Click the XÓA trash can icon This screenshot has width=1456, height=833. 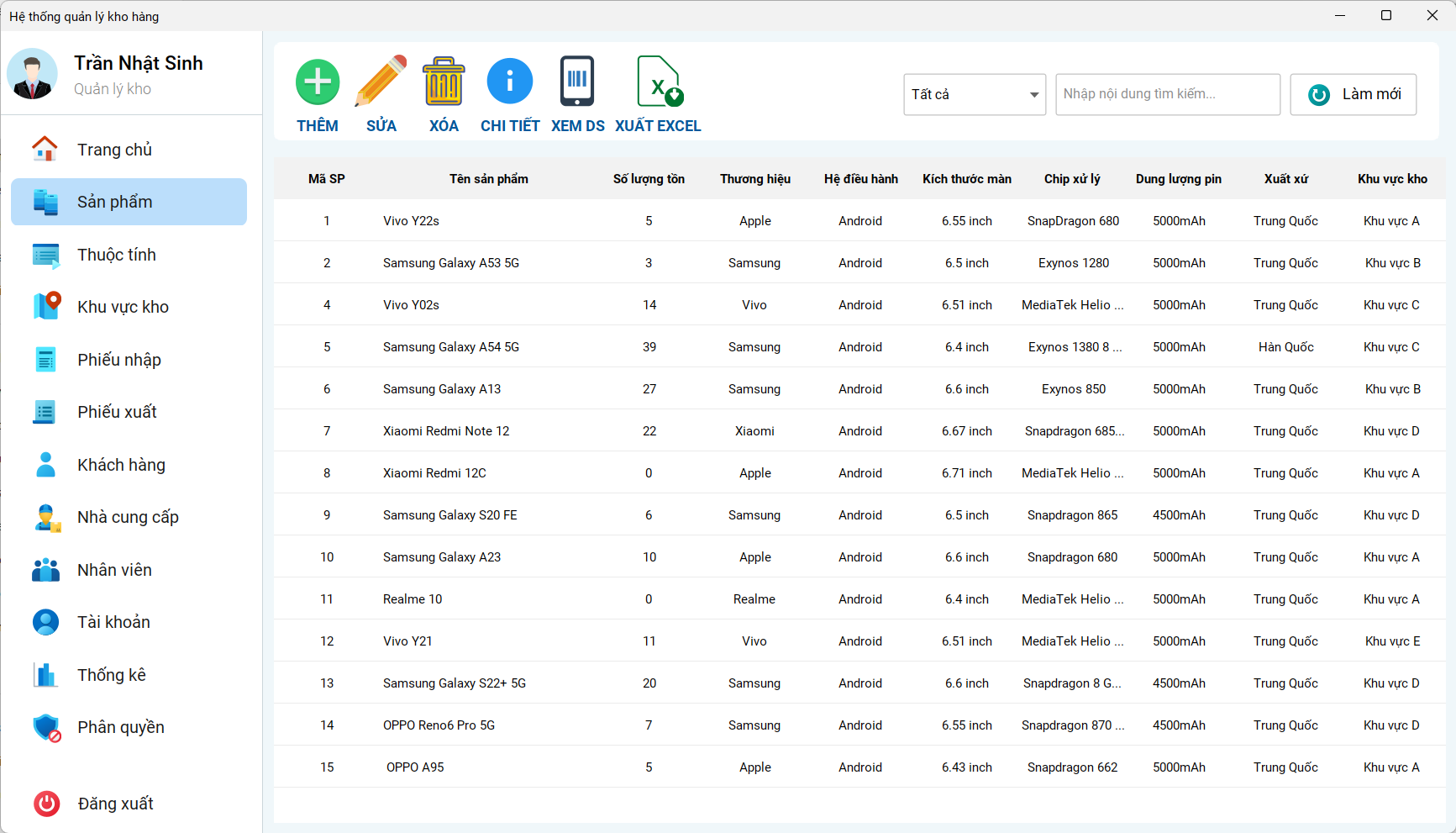(x=444, y=81)
